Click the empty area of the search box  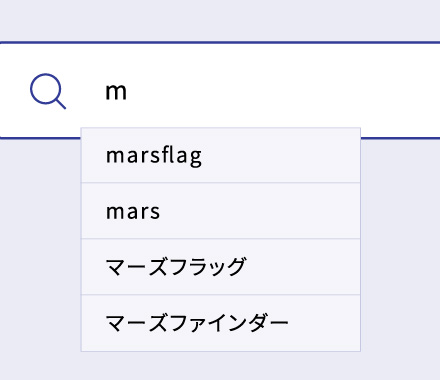coord(283,91)
